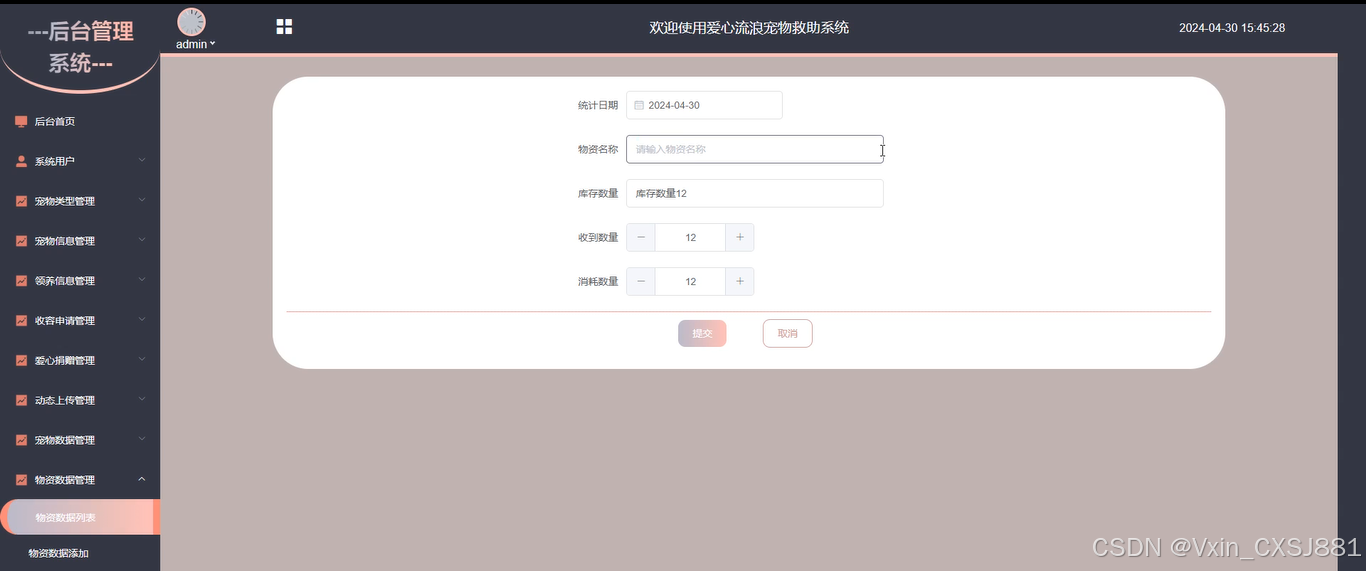Expand the 收容申请管理 chevron
The image size is (1366, 571).
[x=142, y=320]
